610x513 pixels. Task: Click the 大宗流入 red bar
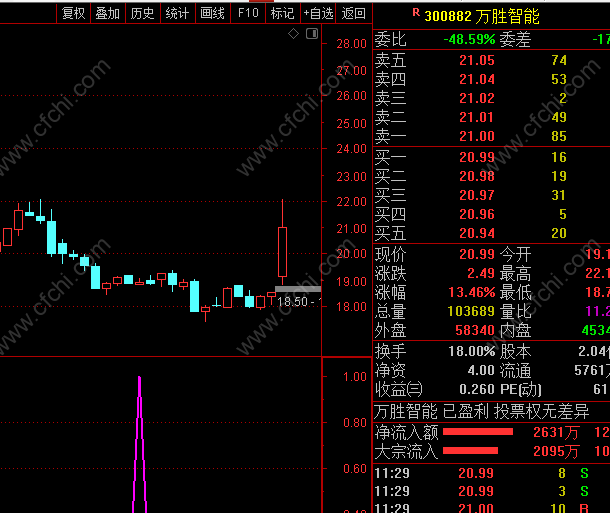click(470, 451)
